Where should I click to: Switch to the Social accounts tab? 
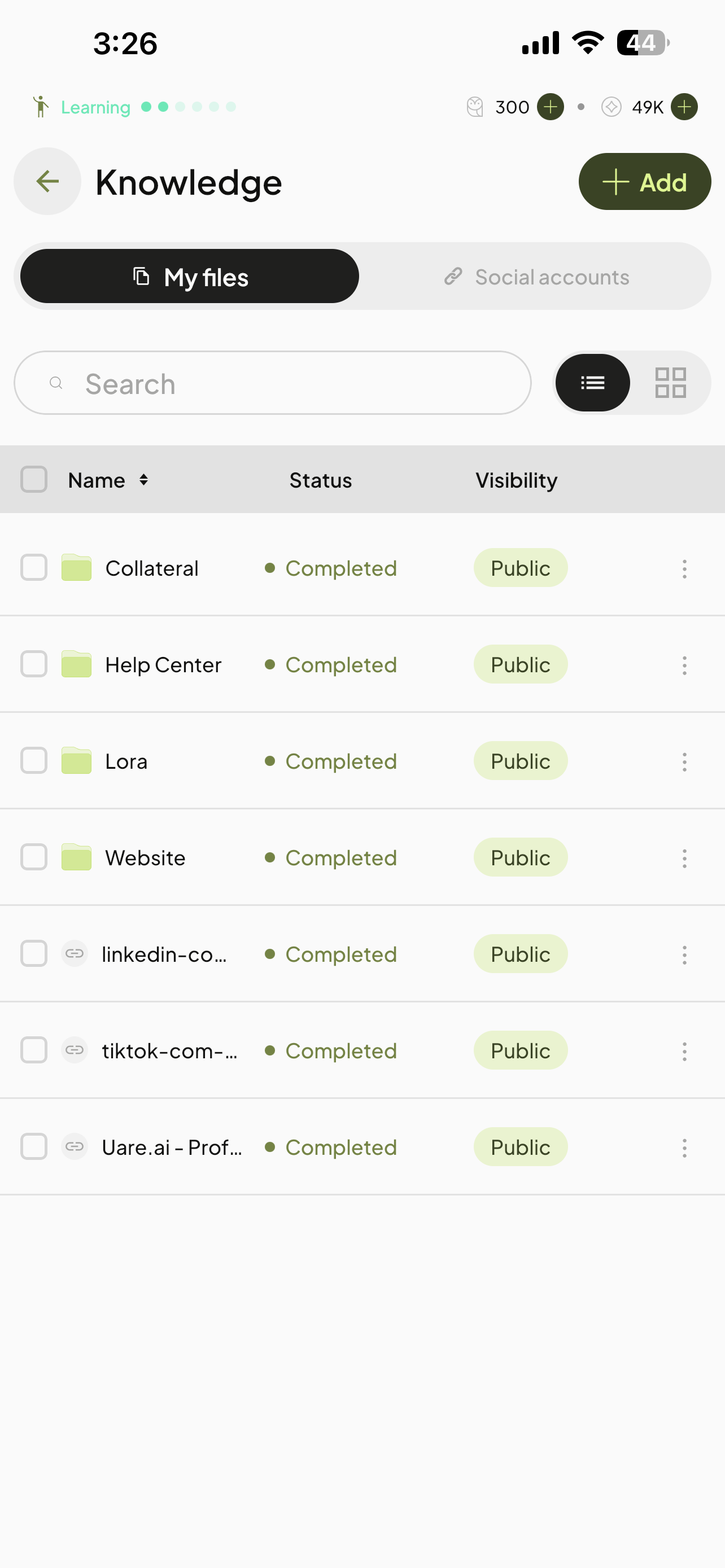pos(536,277)
